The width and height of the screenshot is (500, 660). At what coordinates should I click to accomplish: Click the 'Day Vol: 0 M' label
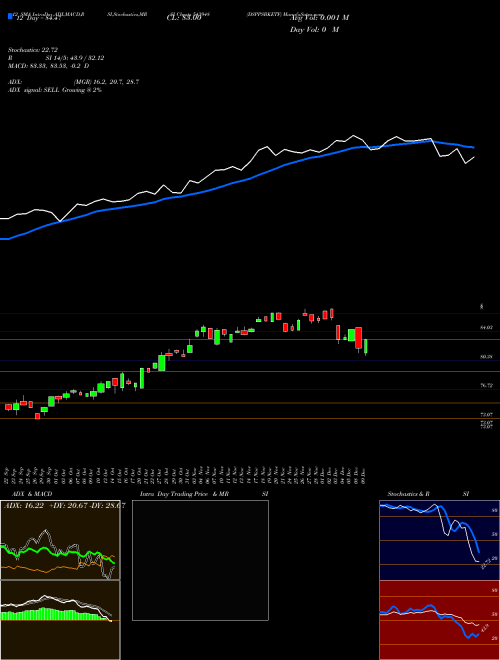[314, 30]
